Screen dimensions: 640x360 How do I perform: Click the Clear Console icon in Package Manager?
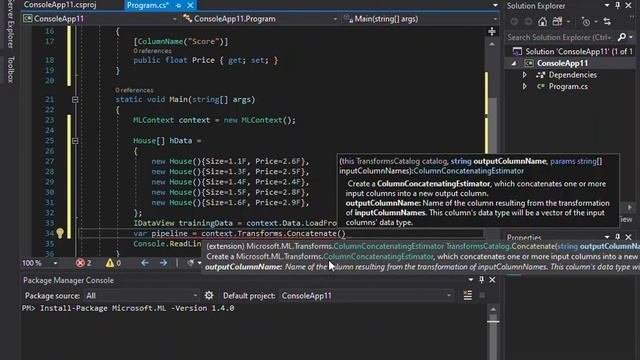(468, 296)
